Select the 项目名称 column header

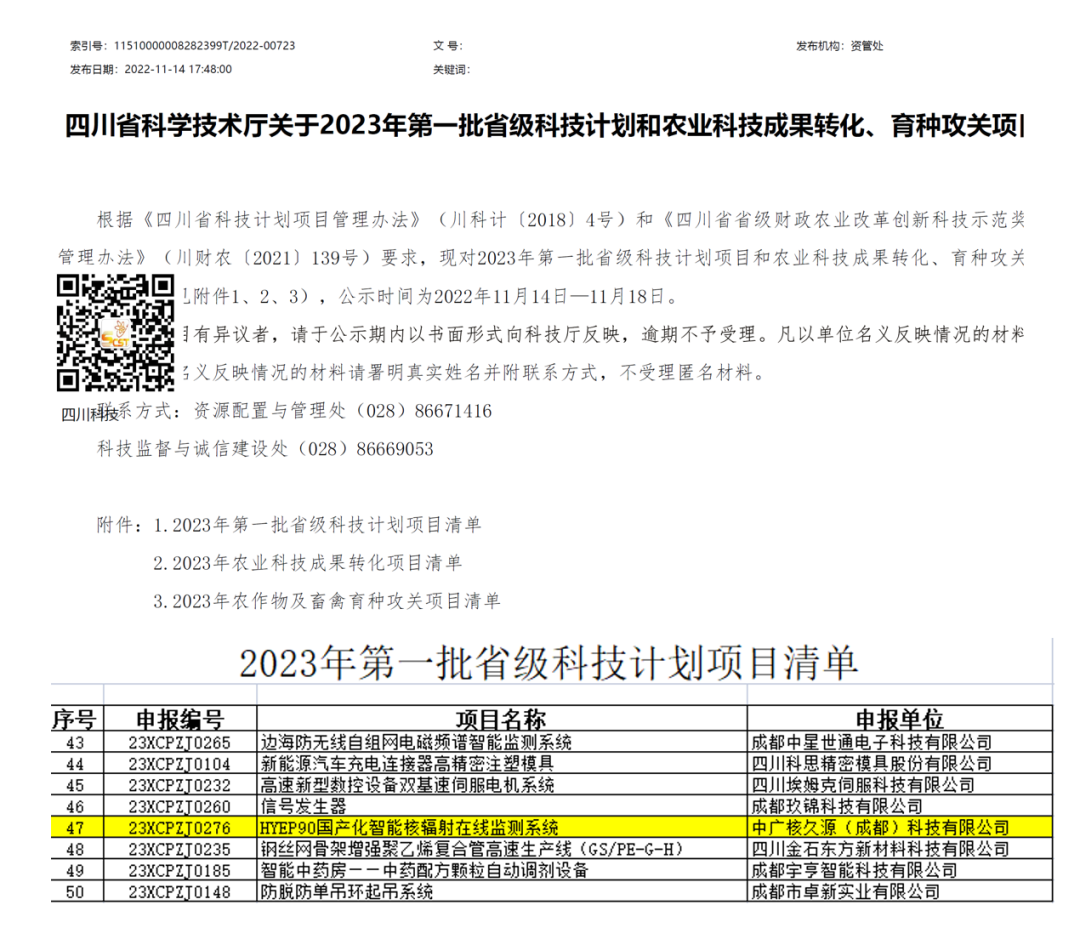[x=502, y=720]
